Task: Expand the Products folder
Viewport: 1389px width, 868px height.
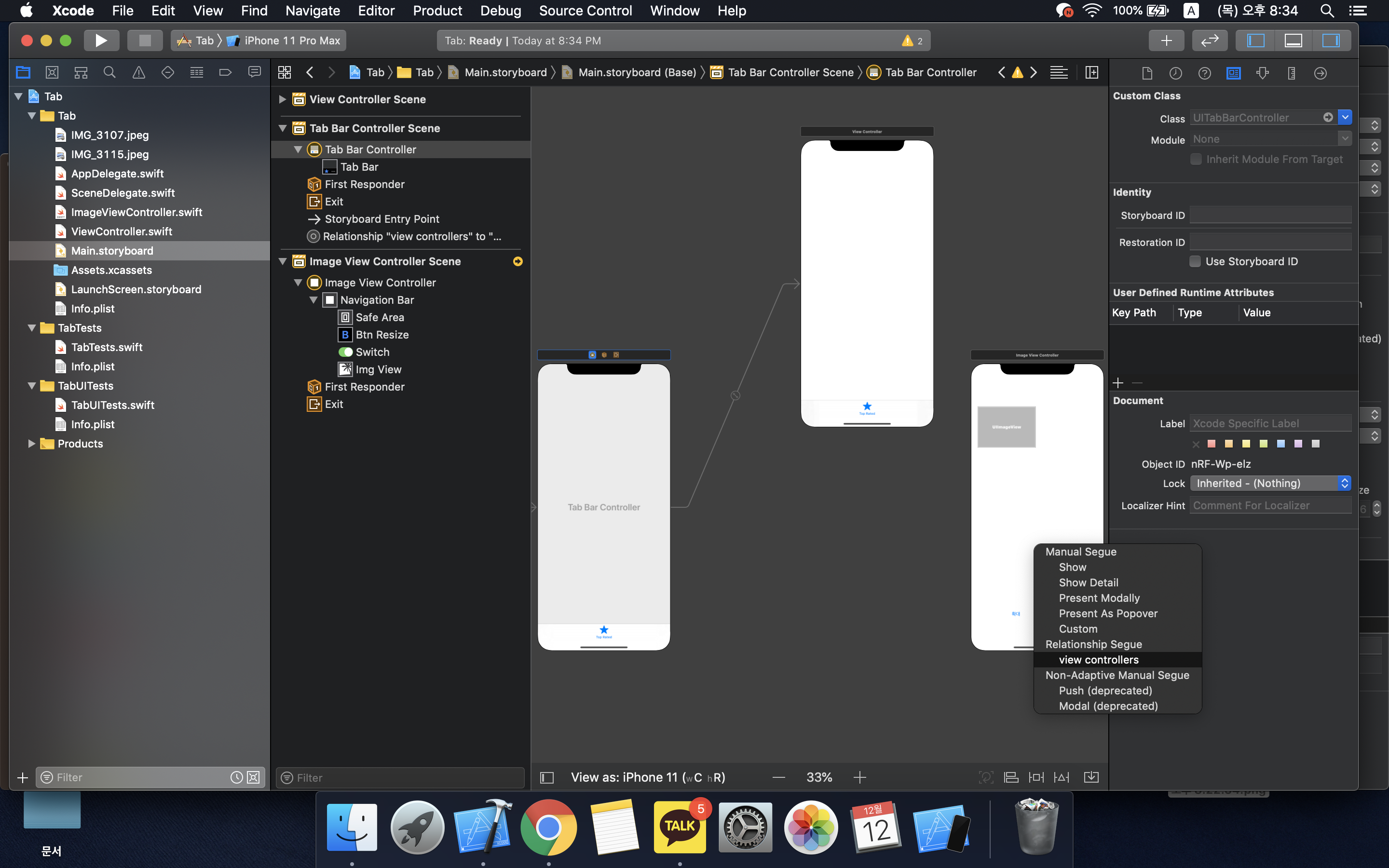Action: pyautogui.click(x=31, y=444)
